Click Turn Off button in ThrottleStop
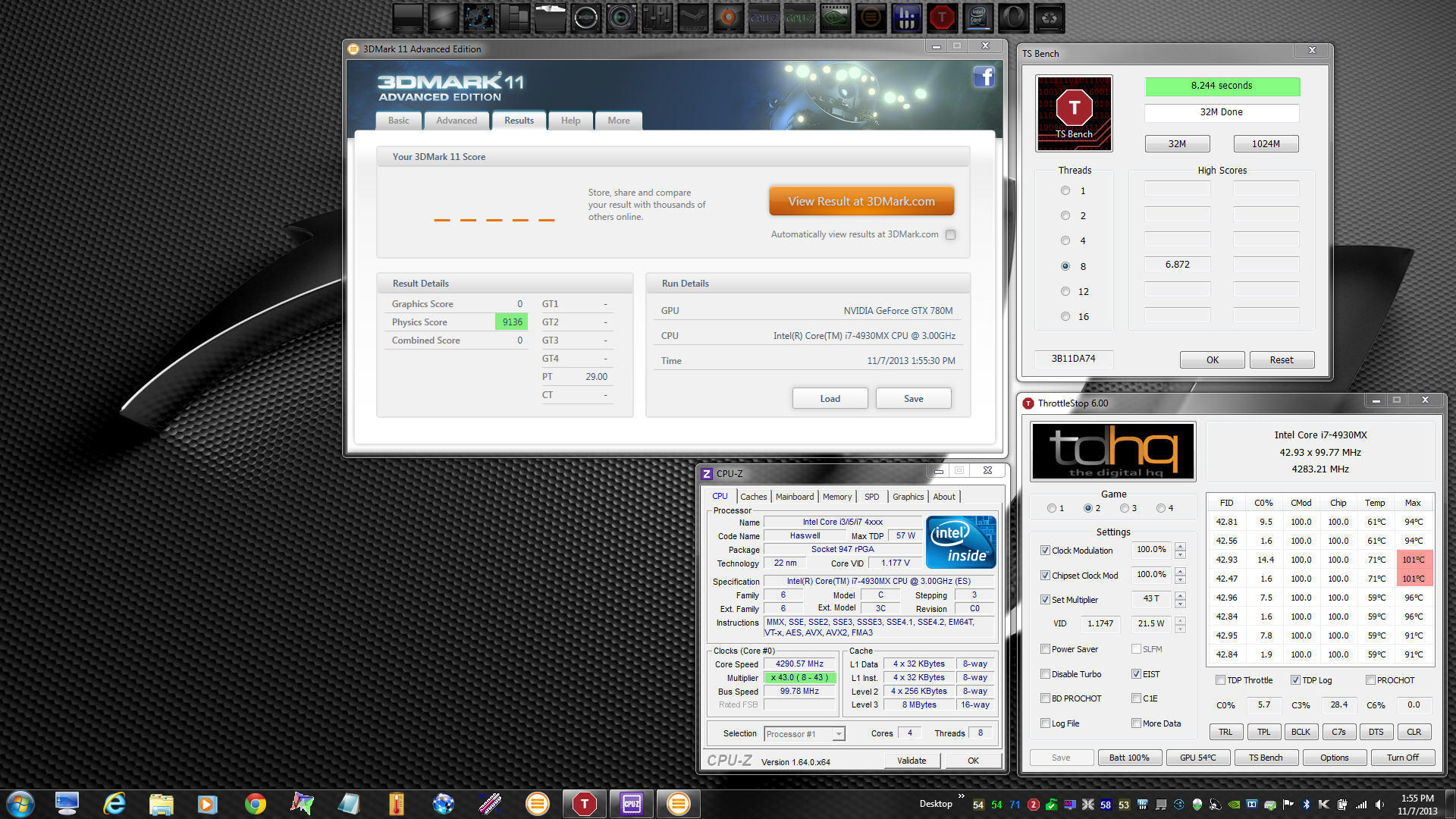The height and width of the screenshot is (819, 1456). pos(1402,758)
